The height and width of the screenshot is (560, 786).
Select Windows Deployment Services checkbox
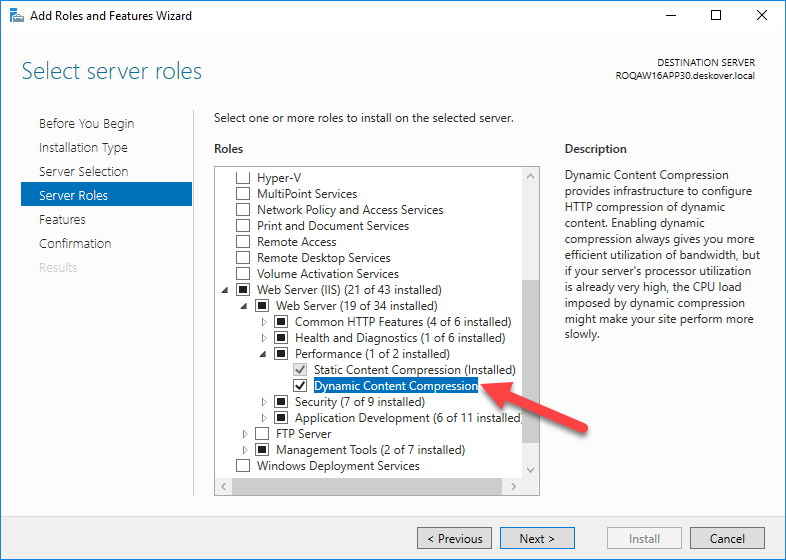242,466
